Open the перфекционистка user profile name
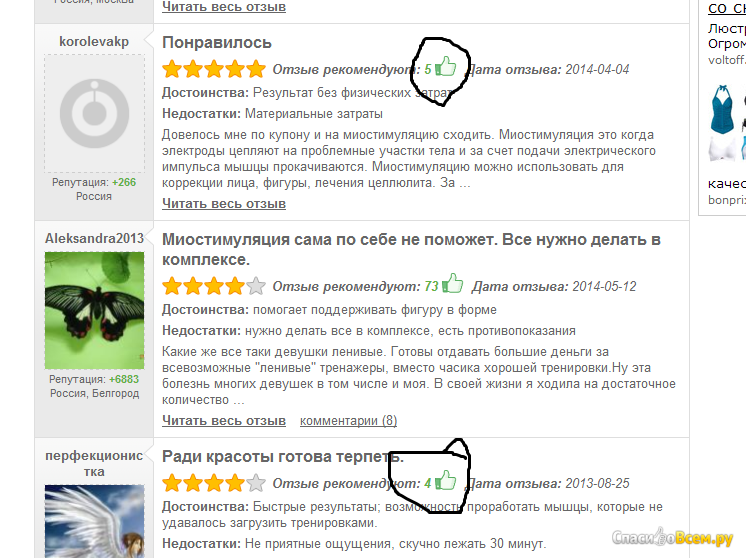Screen dimensions: 746x558 coord(94,463)
